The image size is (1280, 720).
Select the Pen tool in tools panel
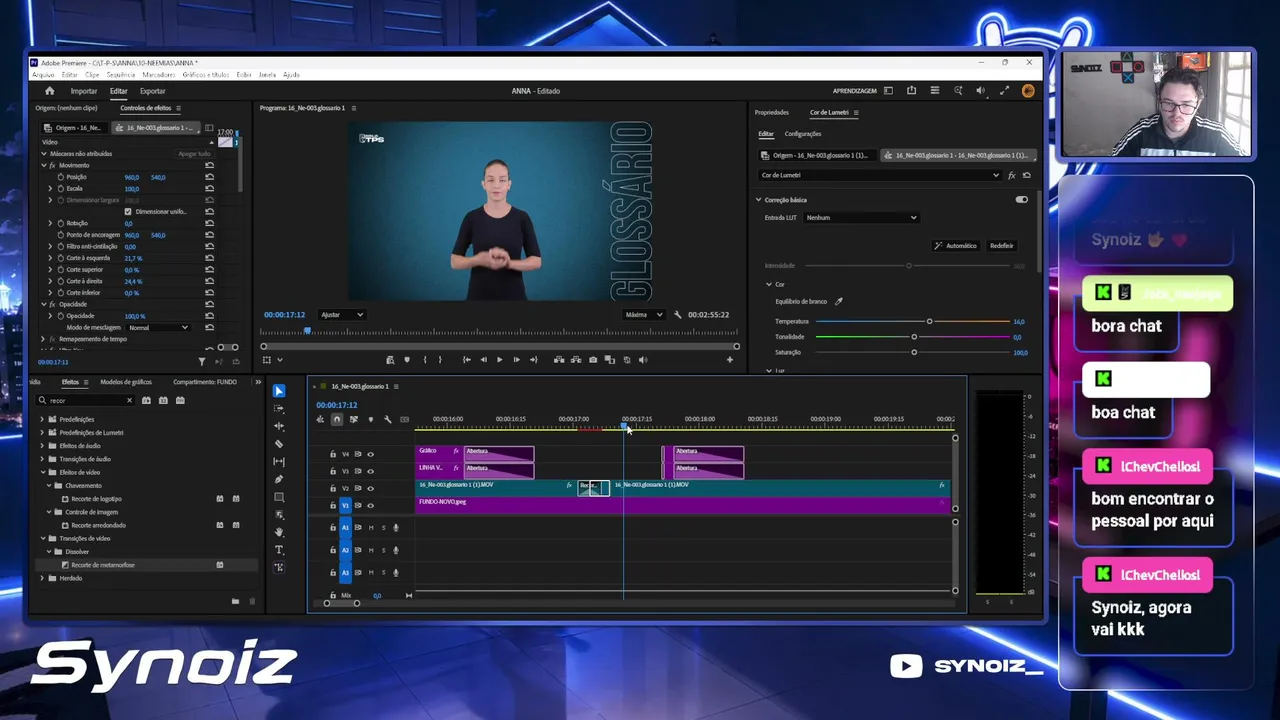(279, 479)
